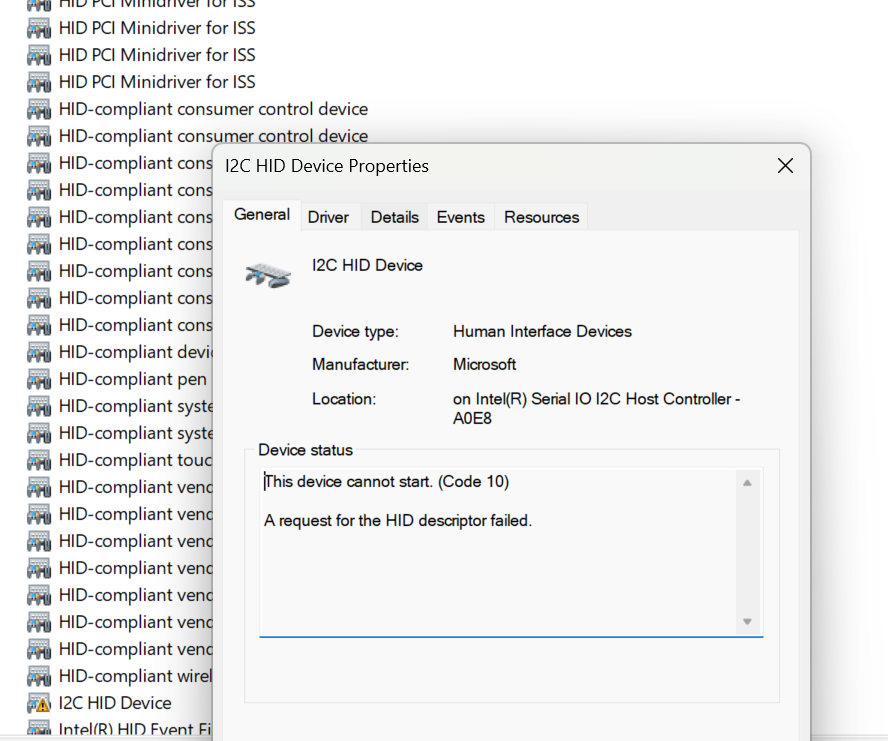The width and height of the screenshot is (888, 741).
Task: Select the HID-compliant pen tree entry
Action: [x=133, y=379]
